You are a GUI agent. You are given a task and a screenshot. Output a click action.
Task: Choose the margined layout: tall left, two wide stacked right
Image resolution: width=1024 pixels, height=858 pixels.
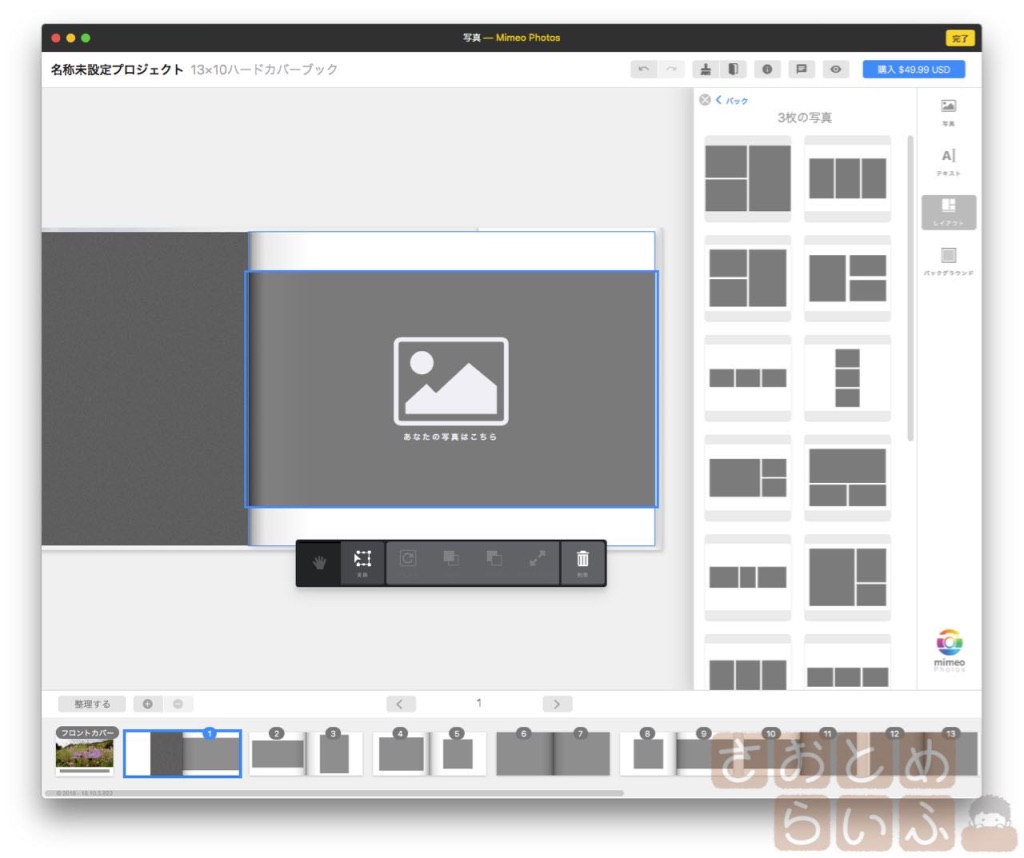pos(847,278)
